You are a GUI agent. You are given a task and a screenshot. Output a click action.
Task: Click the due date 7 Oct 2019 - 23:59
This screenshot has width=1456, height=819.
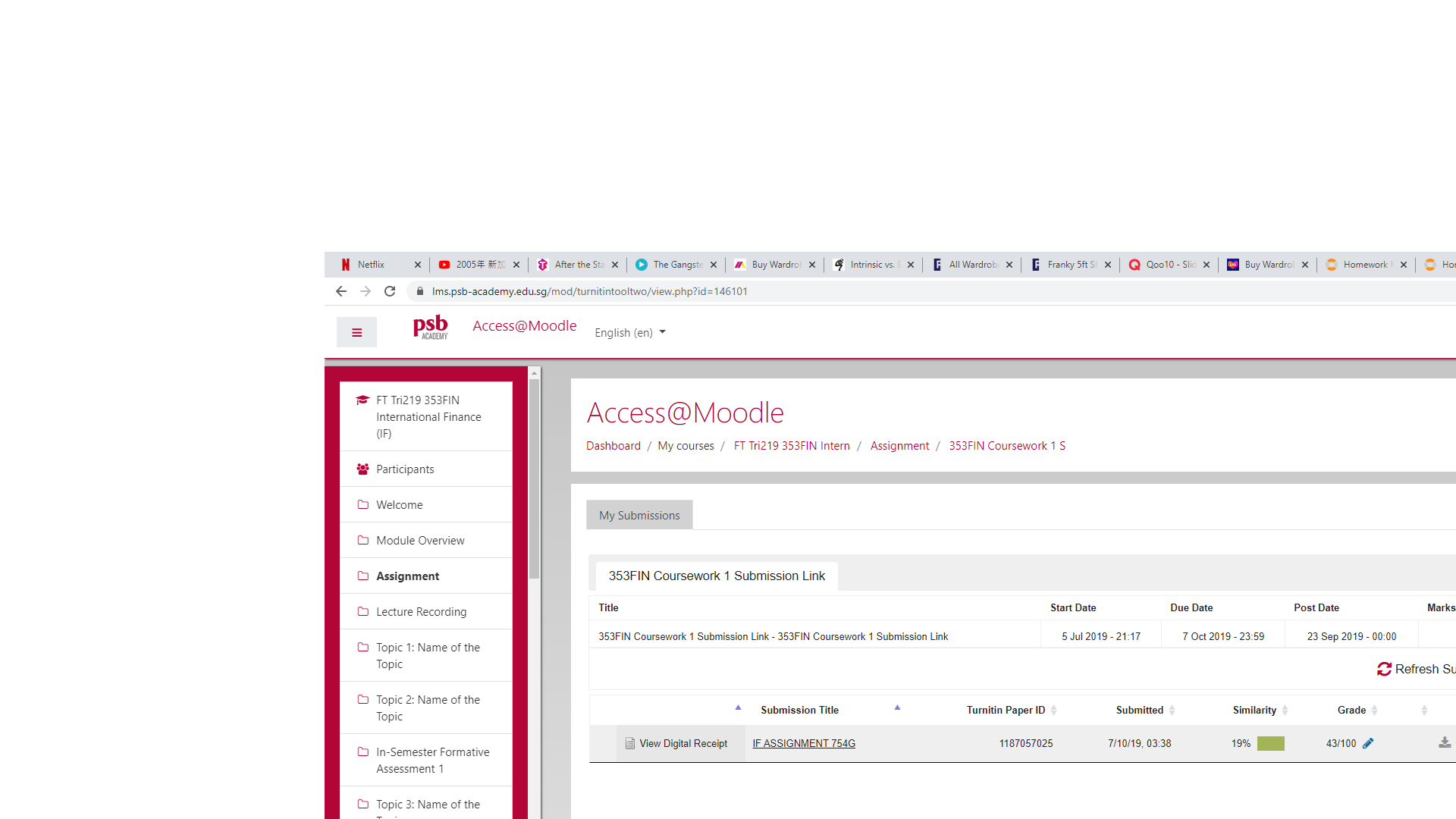pos(1223,636)
